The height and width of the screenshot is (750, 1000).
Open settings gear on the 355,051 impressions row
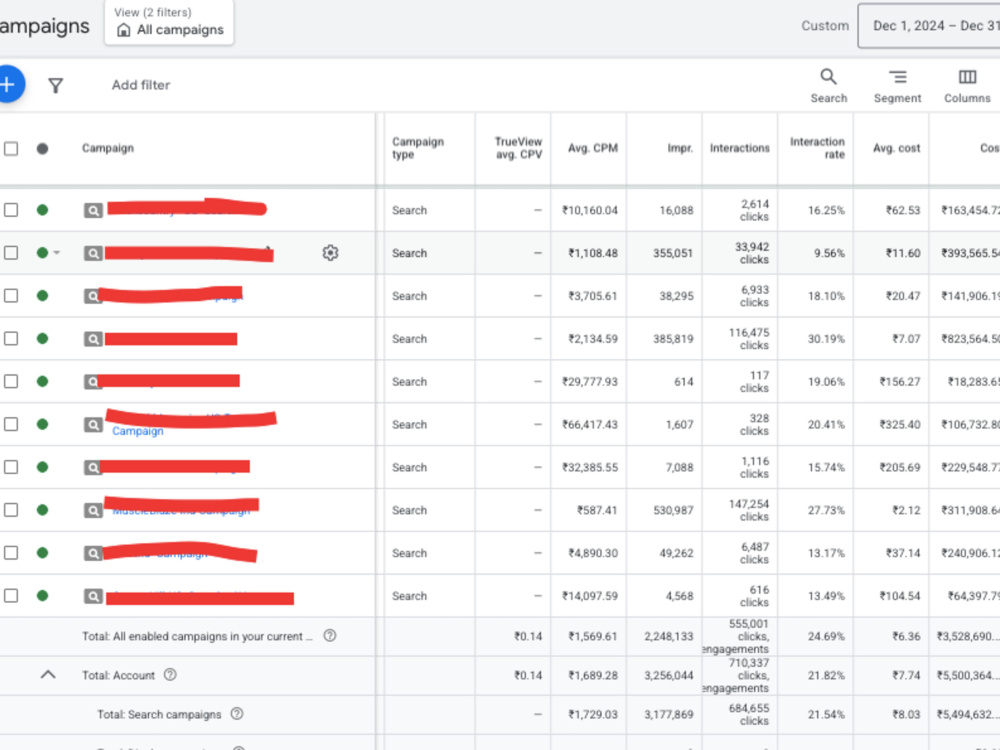click(x=330, y=253)
